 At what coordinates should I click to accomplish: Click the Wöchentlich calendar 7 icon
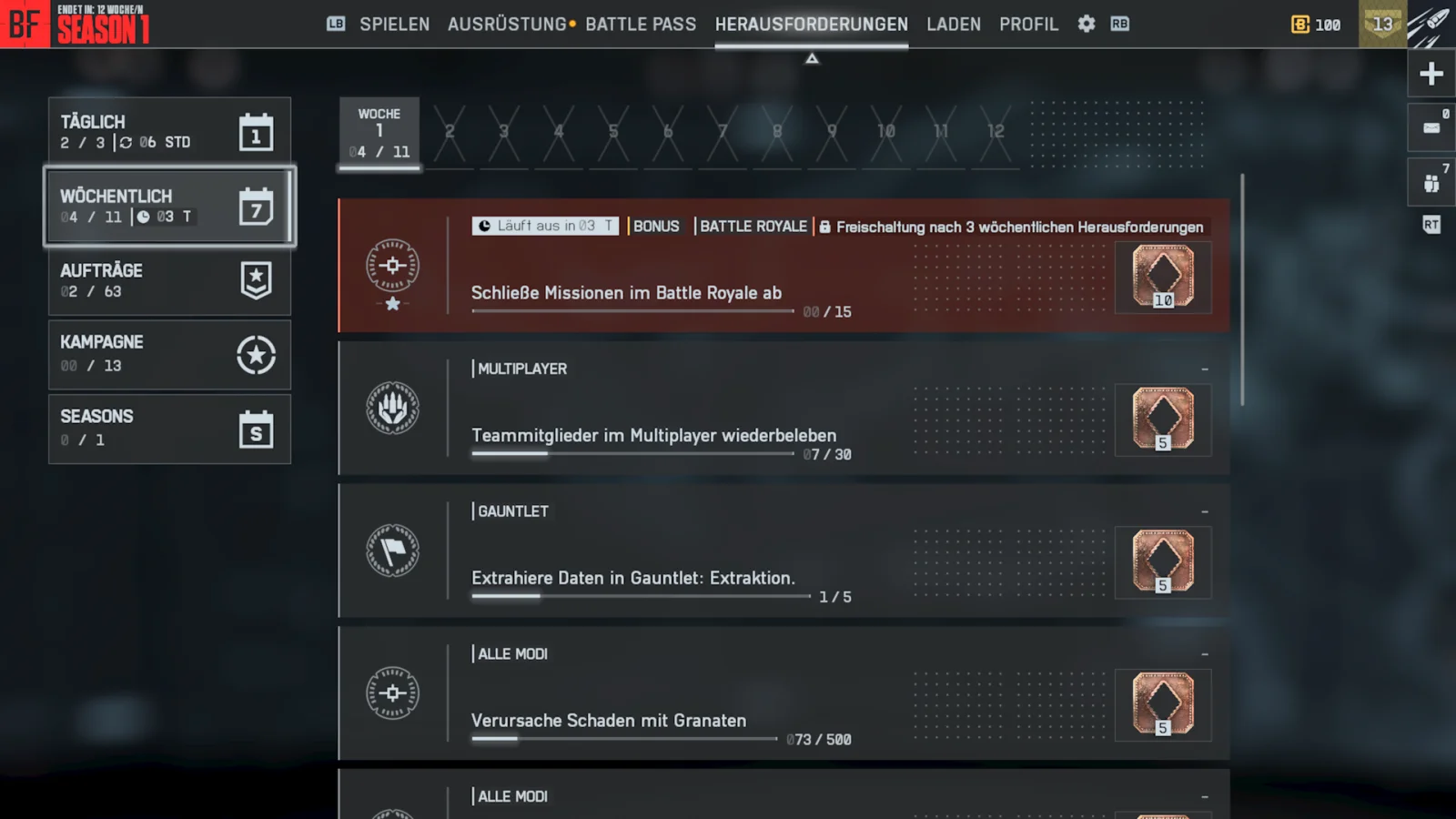(x=256, y=207)
